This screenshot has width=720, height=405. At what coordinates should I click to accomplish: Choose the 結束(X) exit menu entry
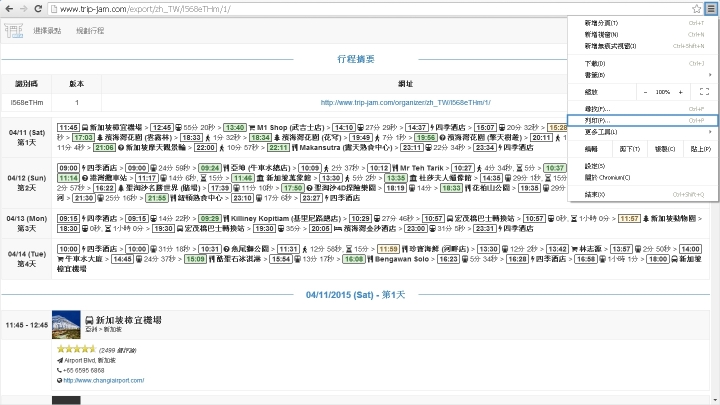tap(643, 194)
